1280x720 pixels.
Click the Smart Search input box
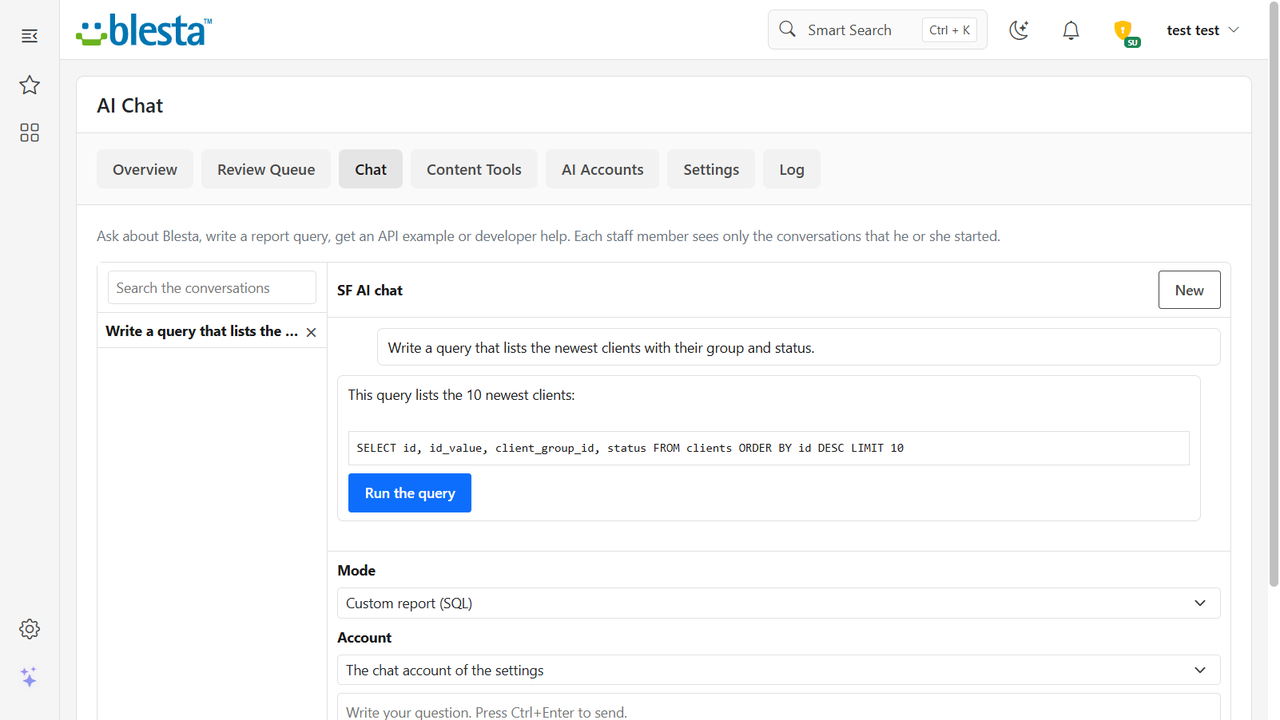(877, 30)
